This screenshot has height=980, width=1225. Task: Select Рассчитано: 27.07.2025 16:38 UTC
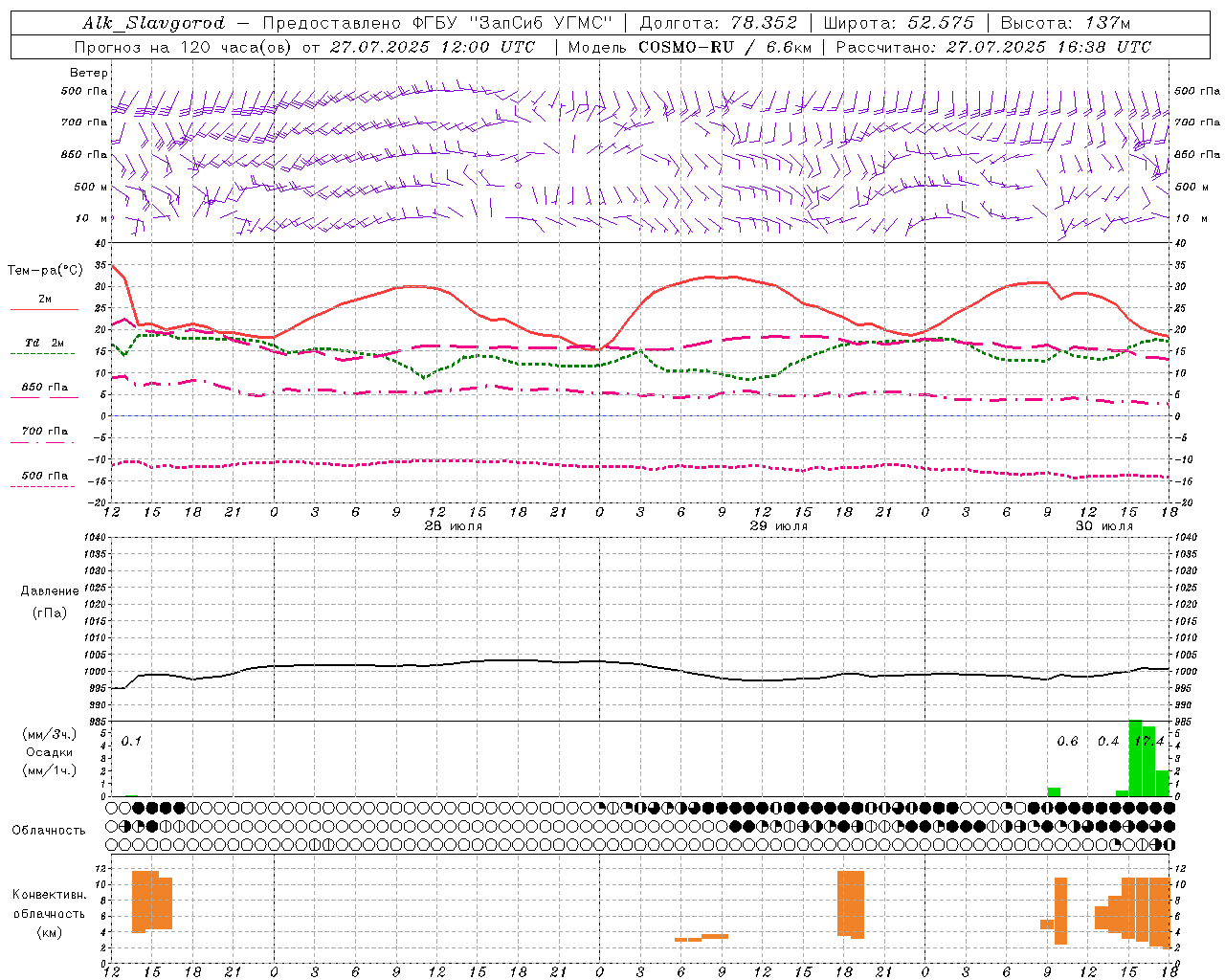coord(993,47)
